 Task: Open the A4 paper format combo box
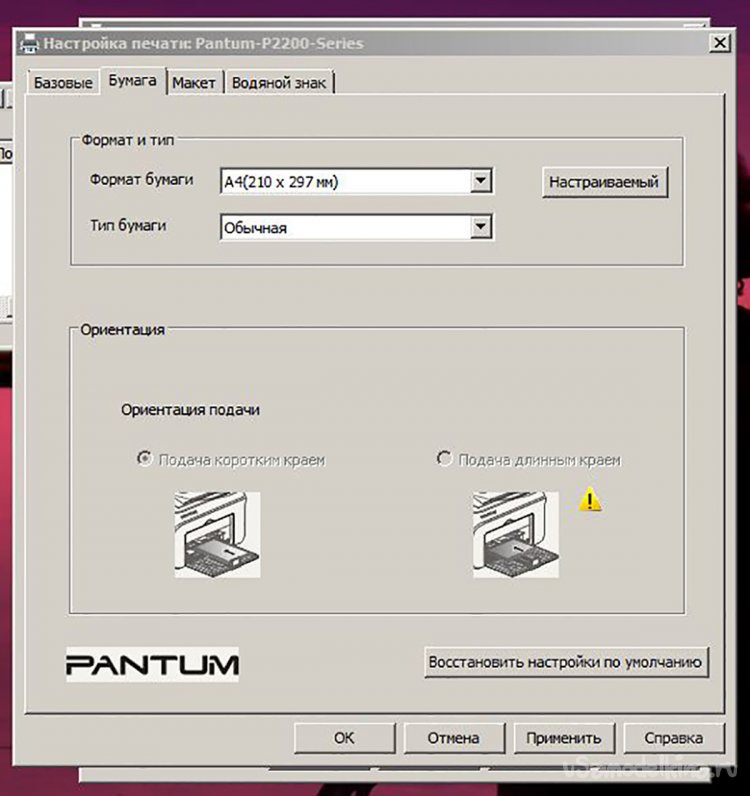pyautogui.click(x=345, y=181)
